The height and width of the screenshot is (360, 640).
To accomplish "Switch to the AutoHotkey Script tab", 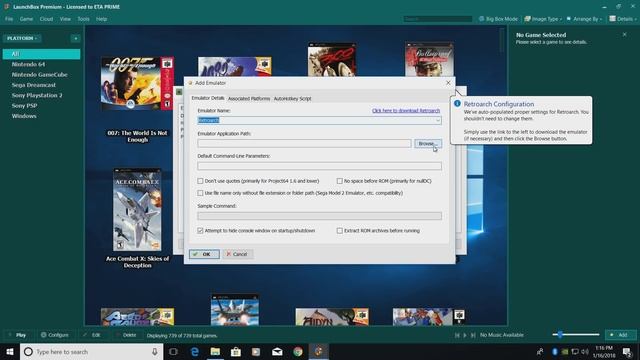I will pos(292,98).
